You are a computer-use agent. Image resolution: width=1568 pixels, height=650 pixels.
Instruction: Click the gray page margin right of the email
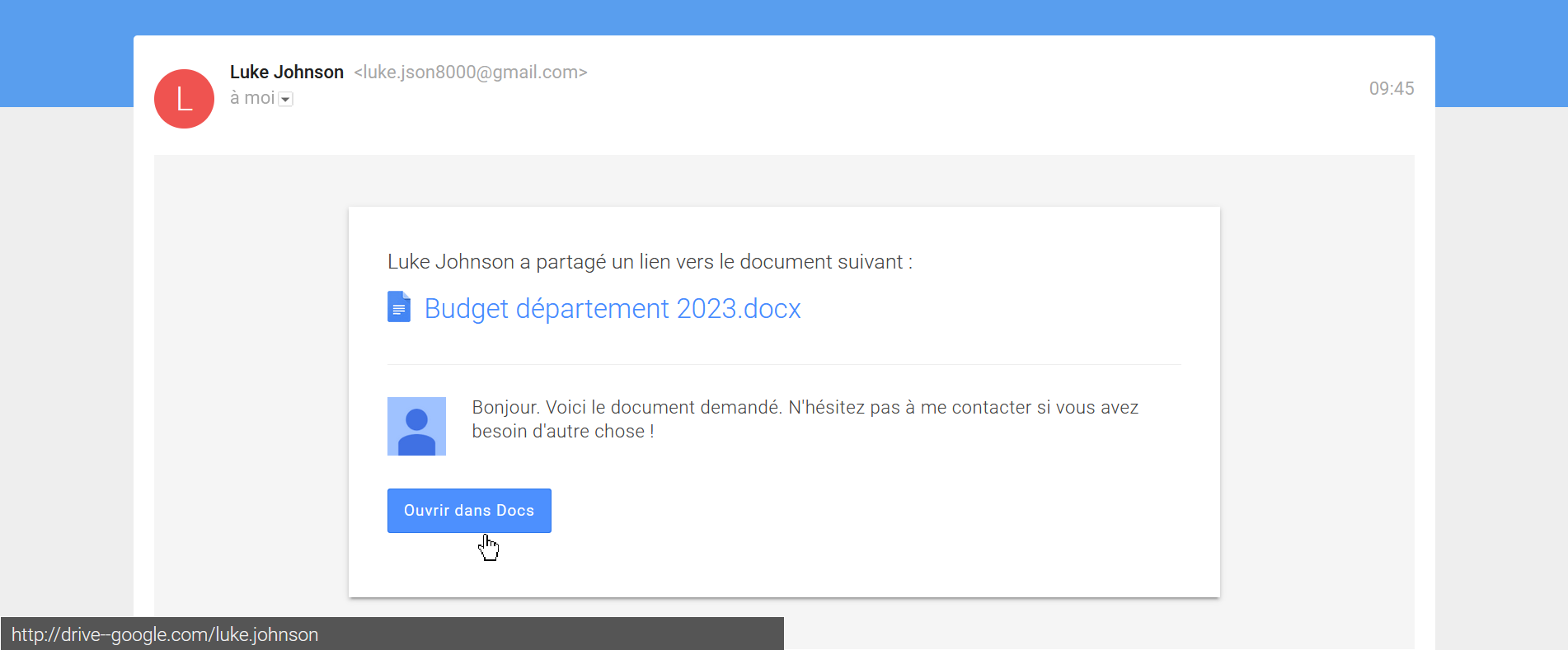click(x=1500, y=371)
